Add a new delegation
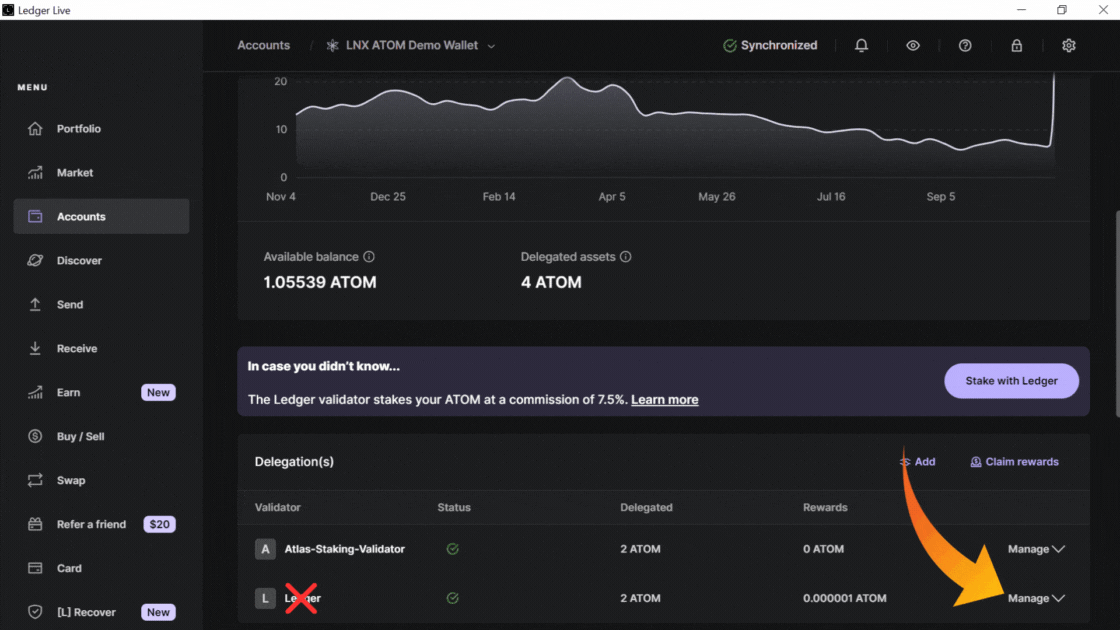This screenshot has height=630, width=1120. point(917,462)
